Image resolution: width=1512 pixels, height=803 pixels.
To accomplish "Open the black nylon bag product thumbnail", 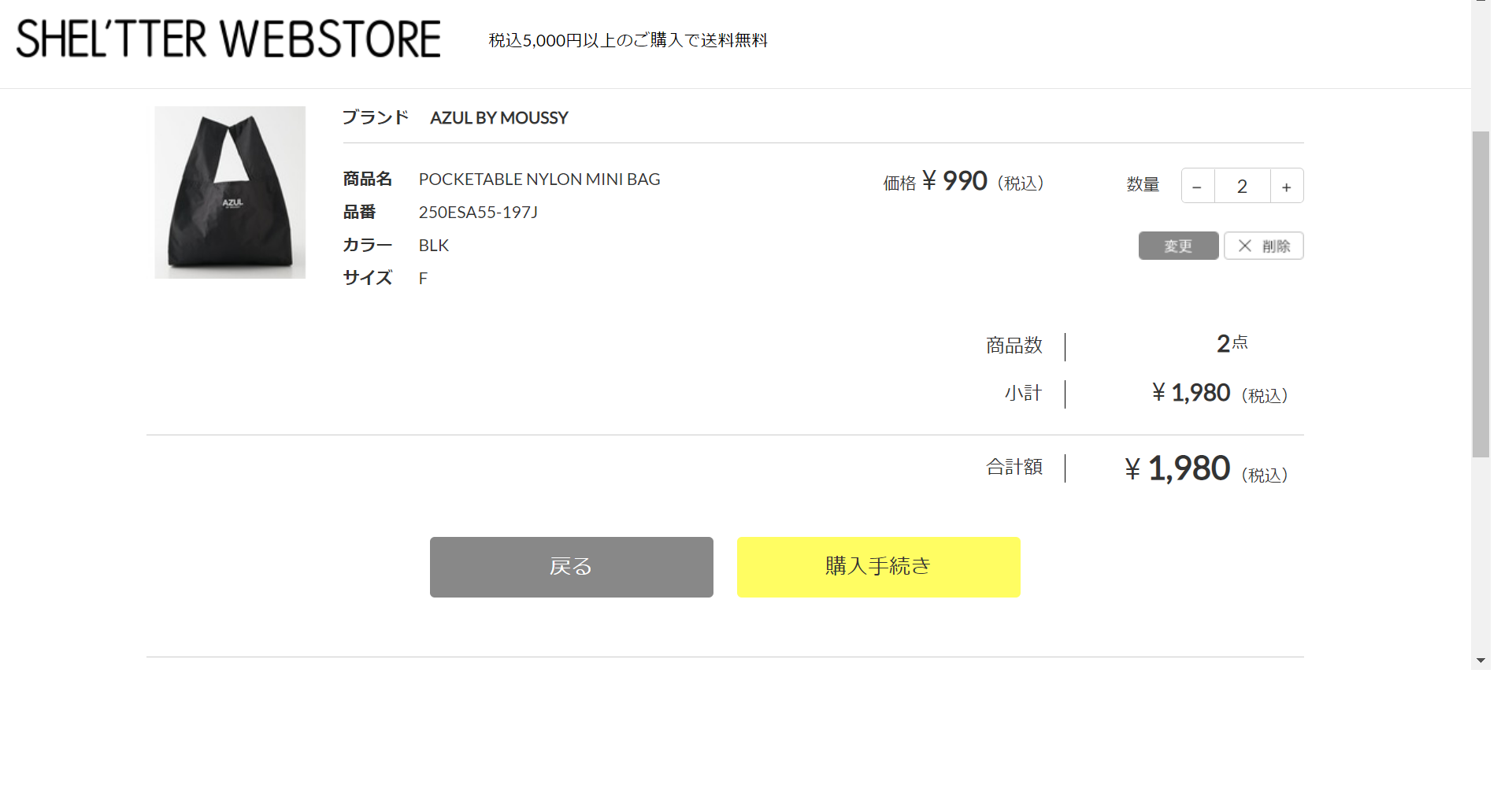I will pyautogui.click(x=230, y=192).
